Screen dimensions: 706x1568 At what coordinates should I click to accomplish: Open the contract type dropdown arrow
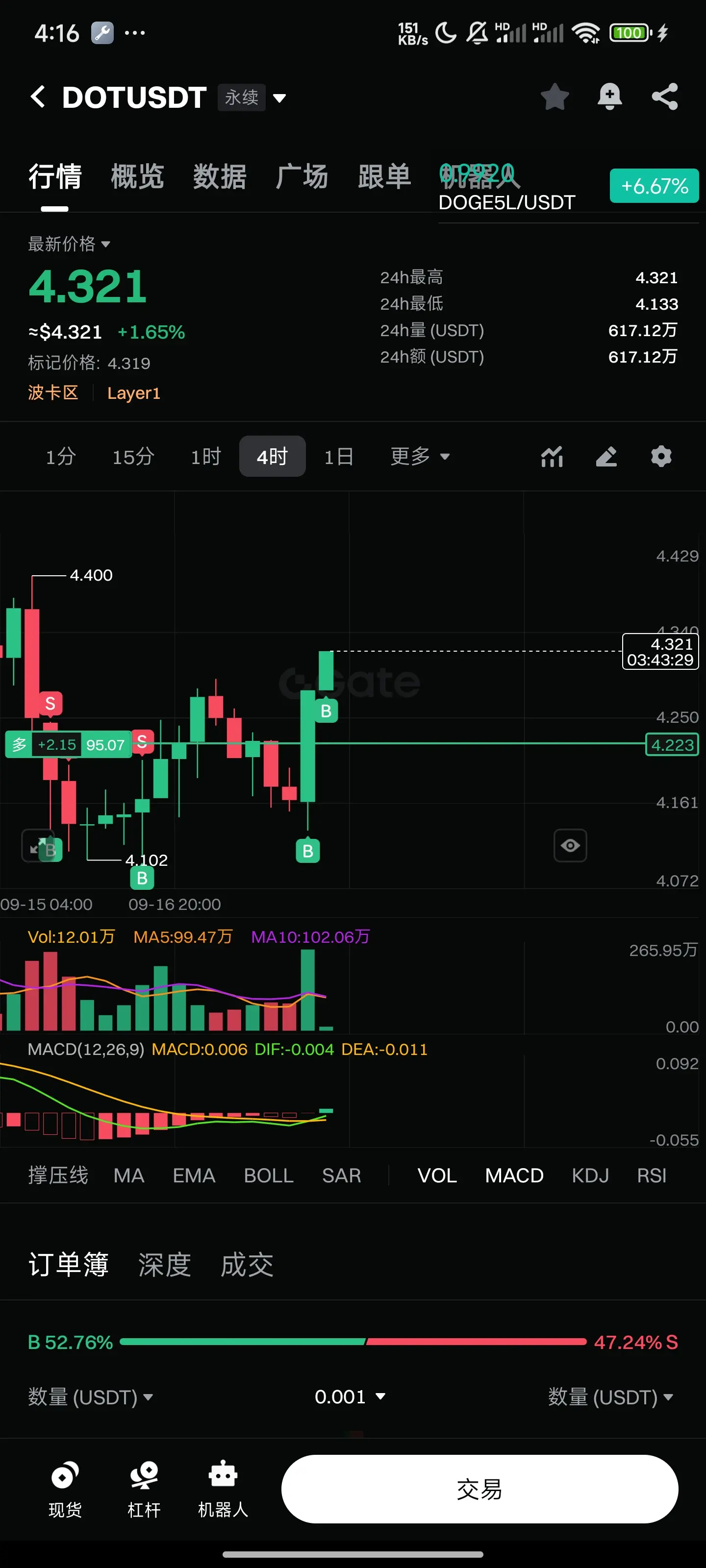point(279,98)
